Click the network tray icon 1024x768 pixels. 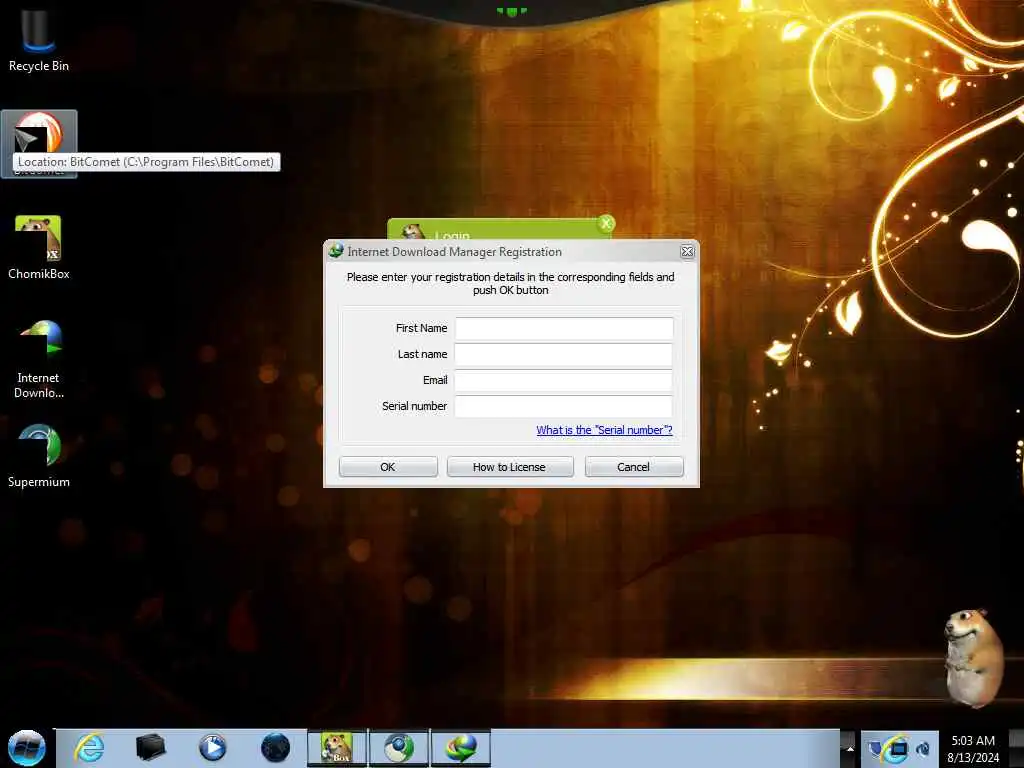click(897, 749)
